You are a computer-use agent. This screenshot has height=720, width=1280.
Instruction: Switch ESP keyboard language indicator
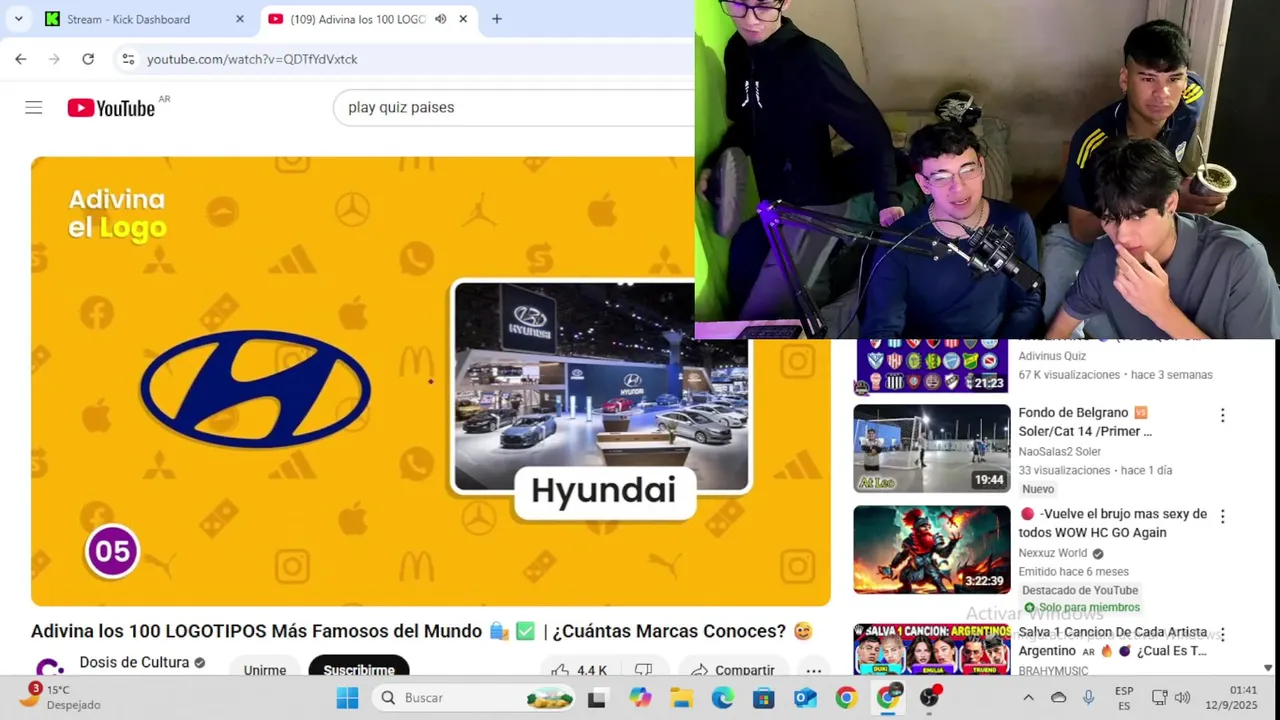point(1124,698)
